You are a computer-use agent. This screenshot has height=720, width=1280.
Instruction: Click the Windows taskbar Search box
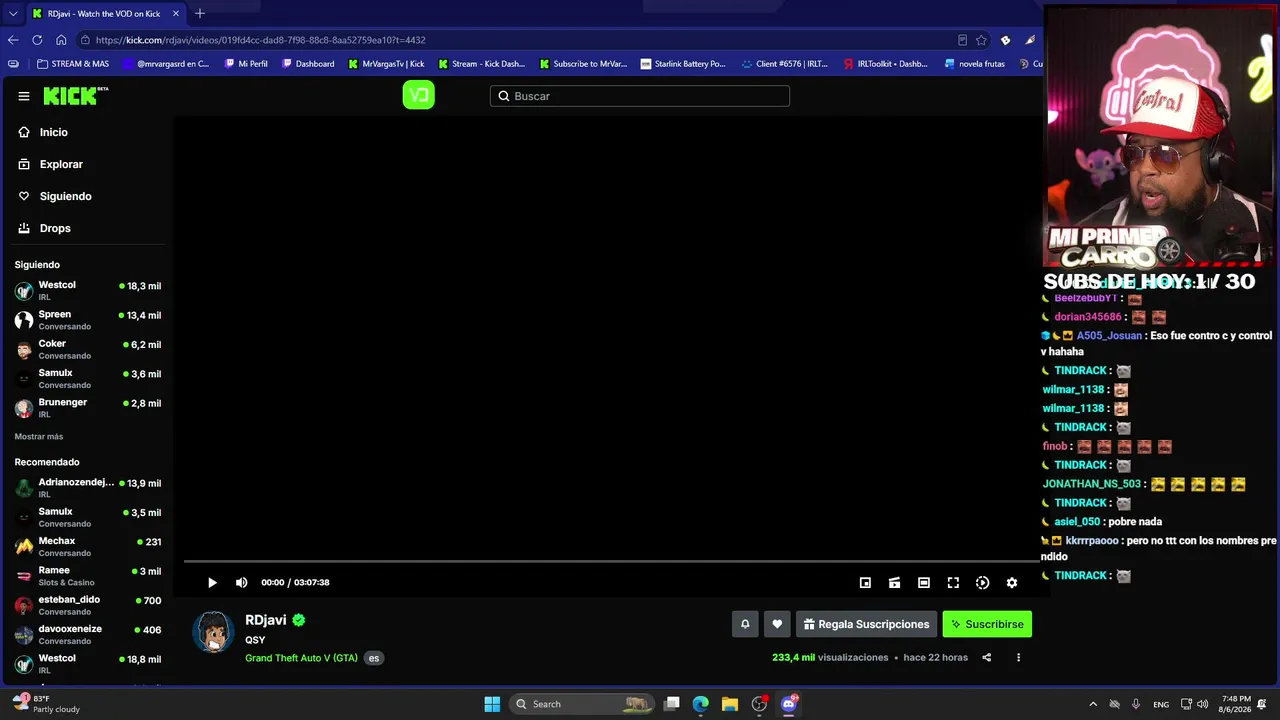coord(581,704)
